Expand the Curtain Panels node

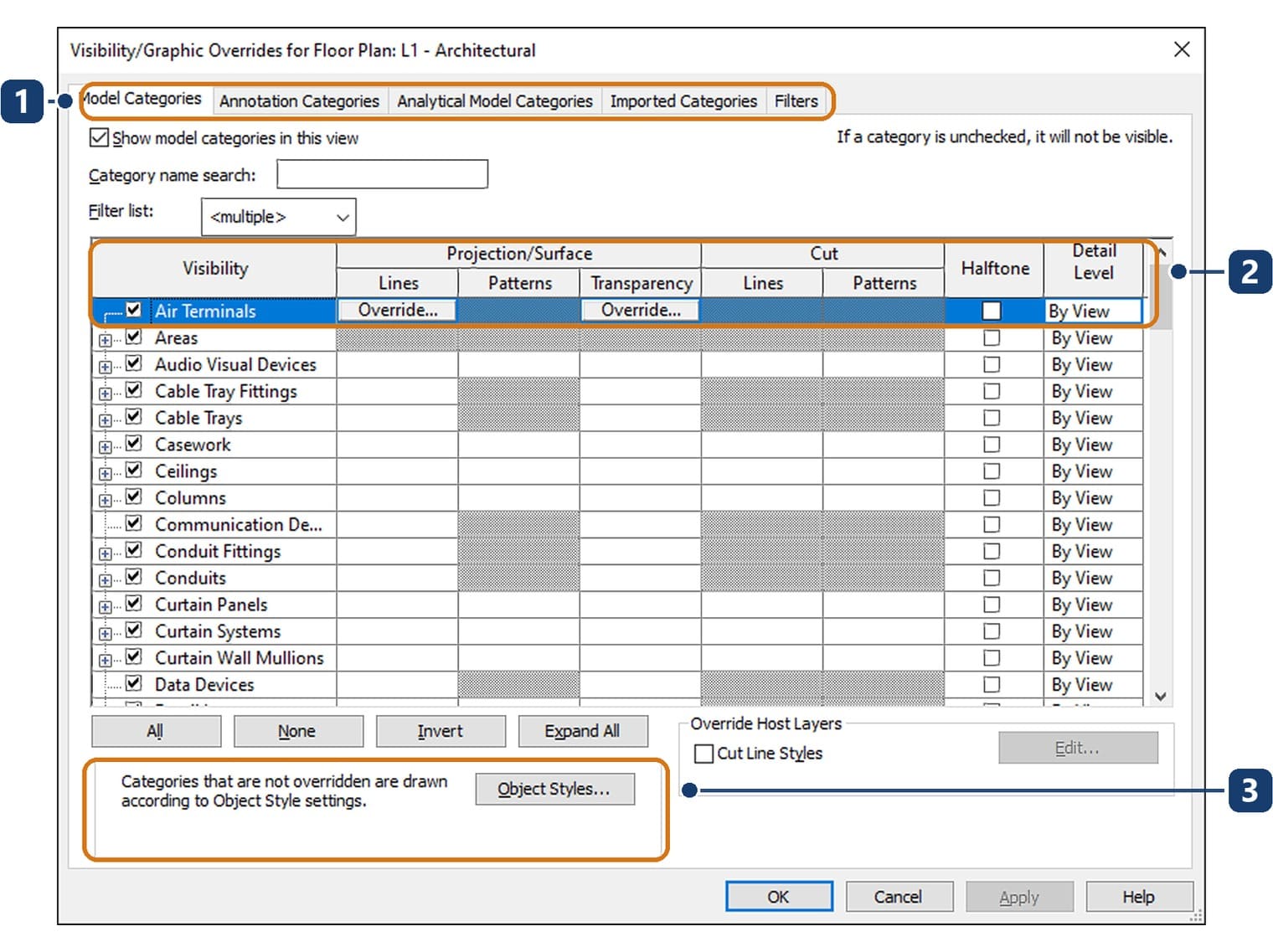click(105, 607)
